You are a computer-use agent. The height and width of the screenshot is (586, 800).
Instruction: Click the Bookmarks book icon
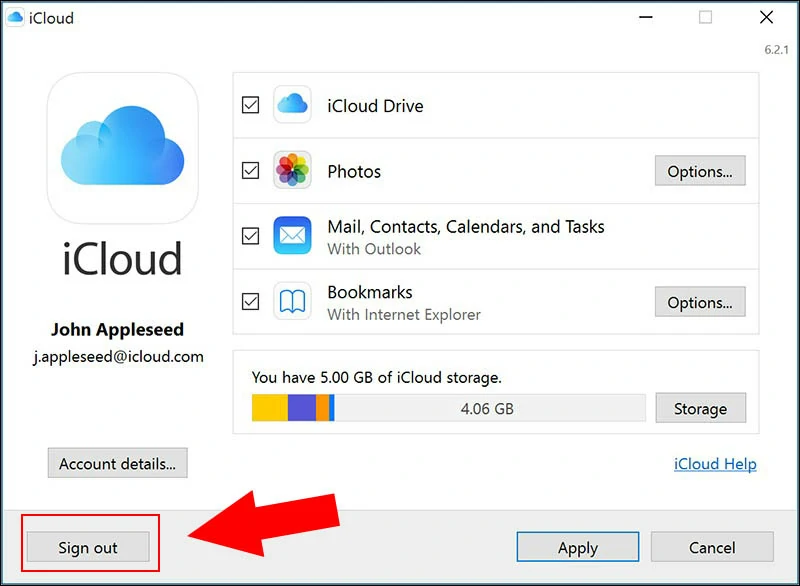[292, 301]
